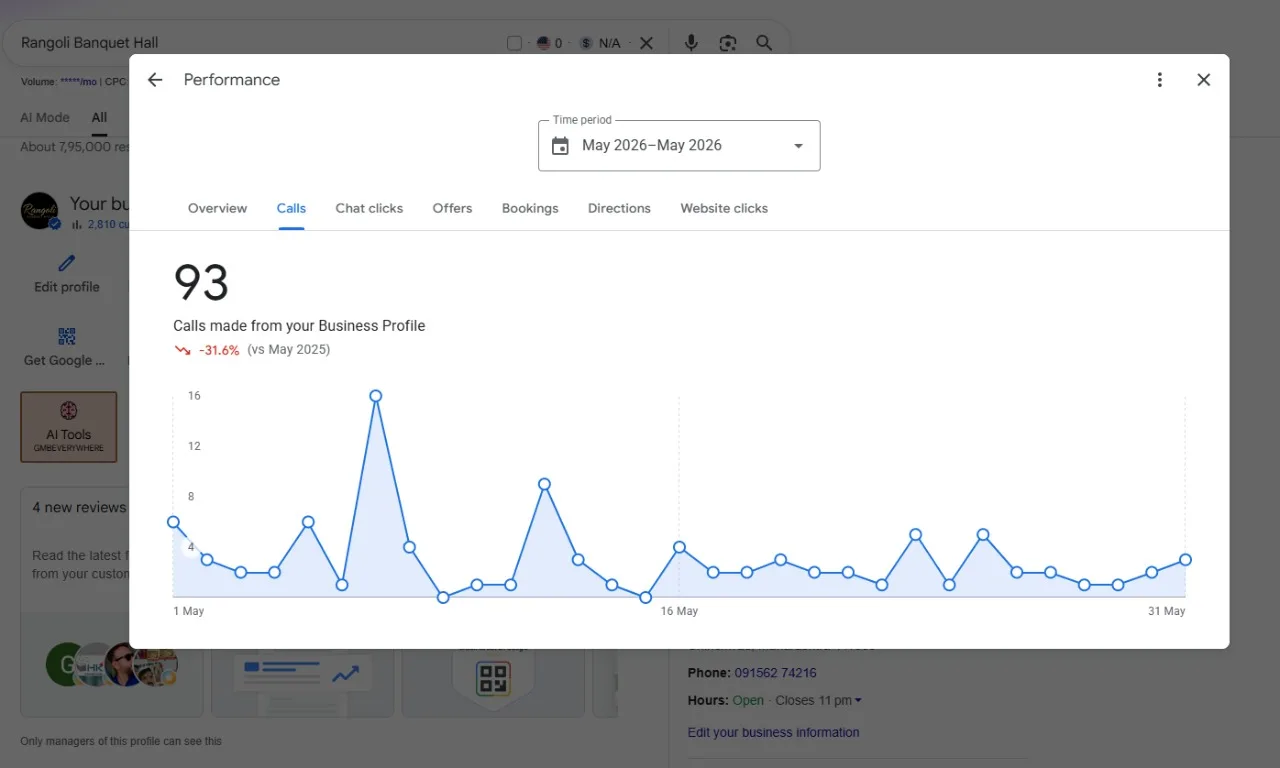Click Edit your business information link
The height and width of the screenshot is (768, 1280).
(773, 732)
